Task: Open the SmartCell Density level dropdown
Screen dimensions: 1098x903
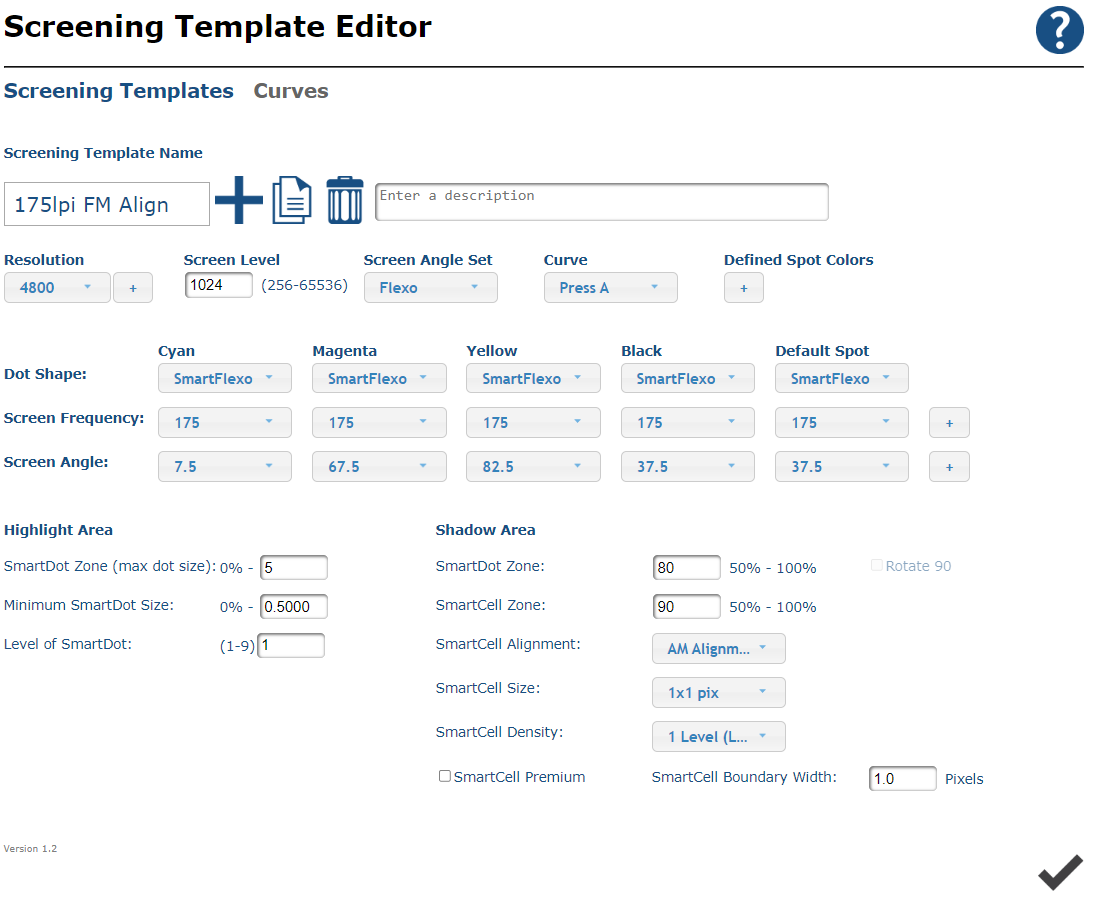Action: (718, 736)
